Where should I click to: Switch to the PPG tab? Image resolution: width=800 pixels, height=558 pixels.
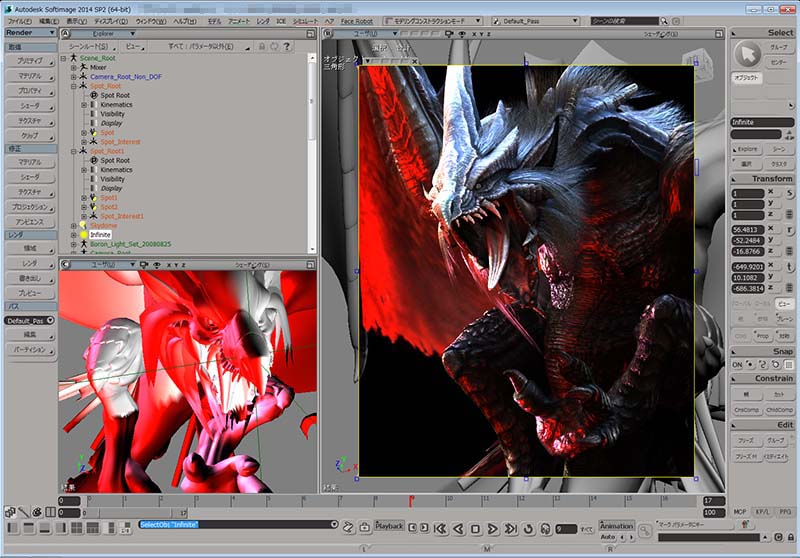[x=785, y=512]
